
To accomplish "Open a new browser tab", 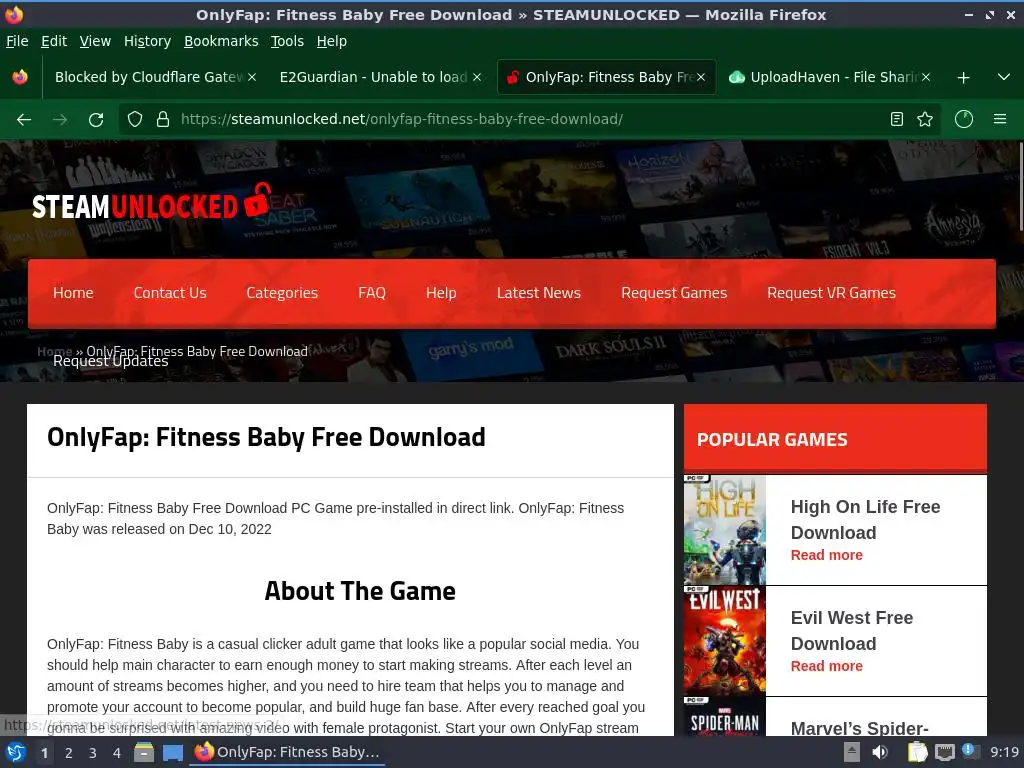I will click(x=963, y=78).
